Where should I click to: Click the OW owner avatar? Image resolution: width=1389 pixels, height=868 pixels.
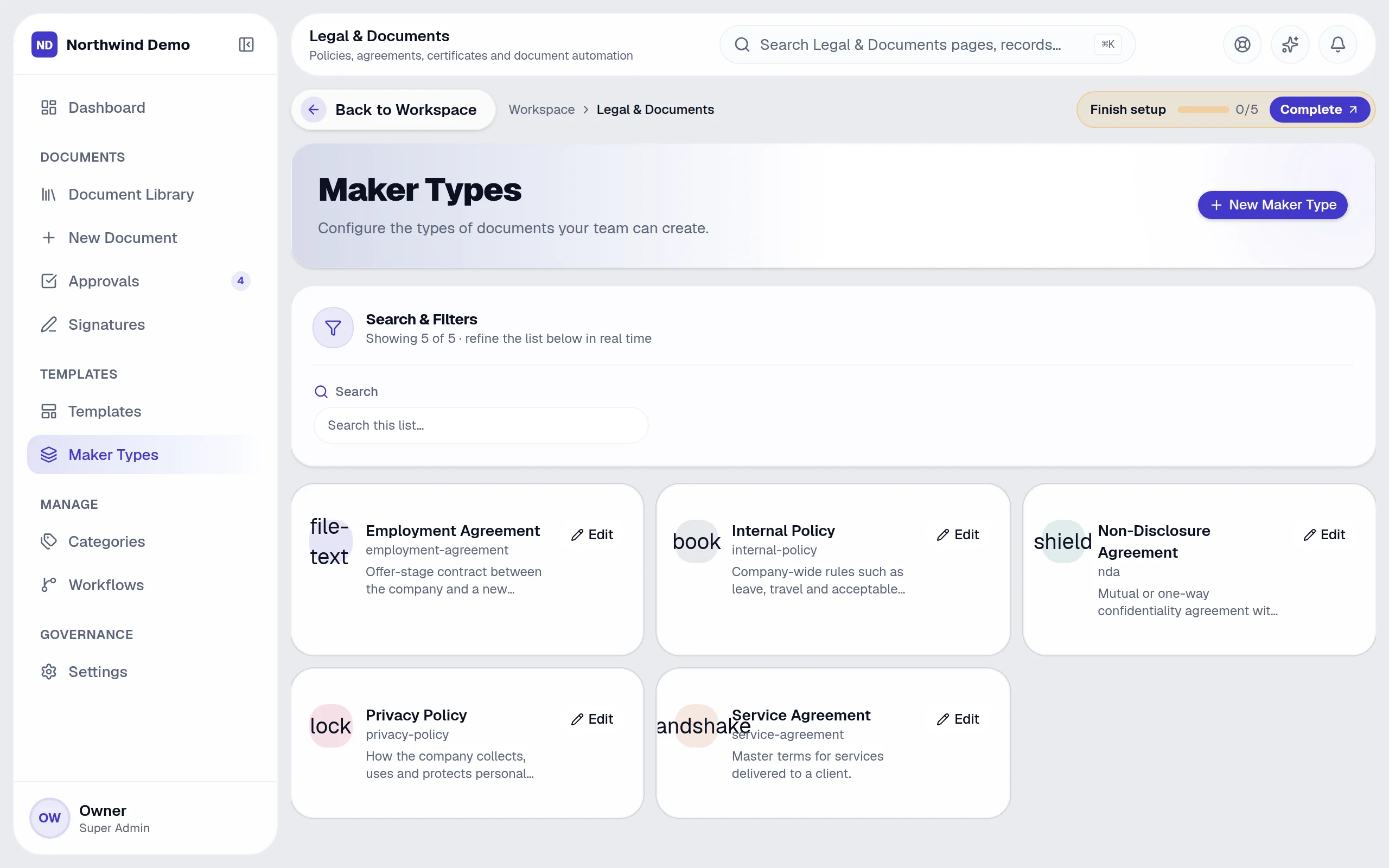49,818
